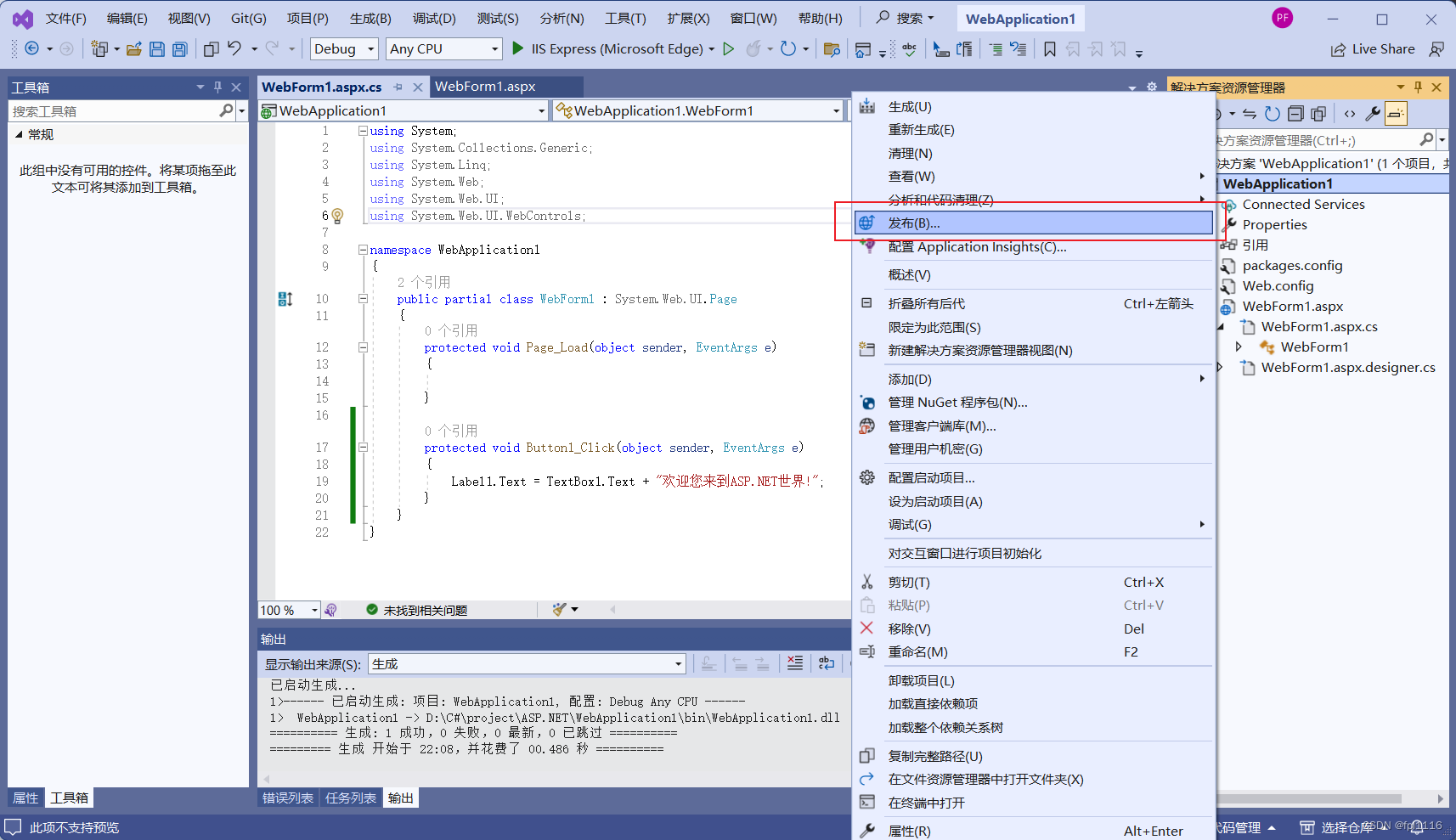Screen dimensions: 1456x840
Task: Click the sync with active document arrows icon
Action: coord(1249,114)
